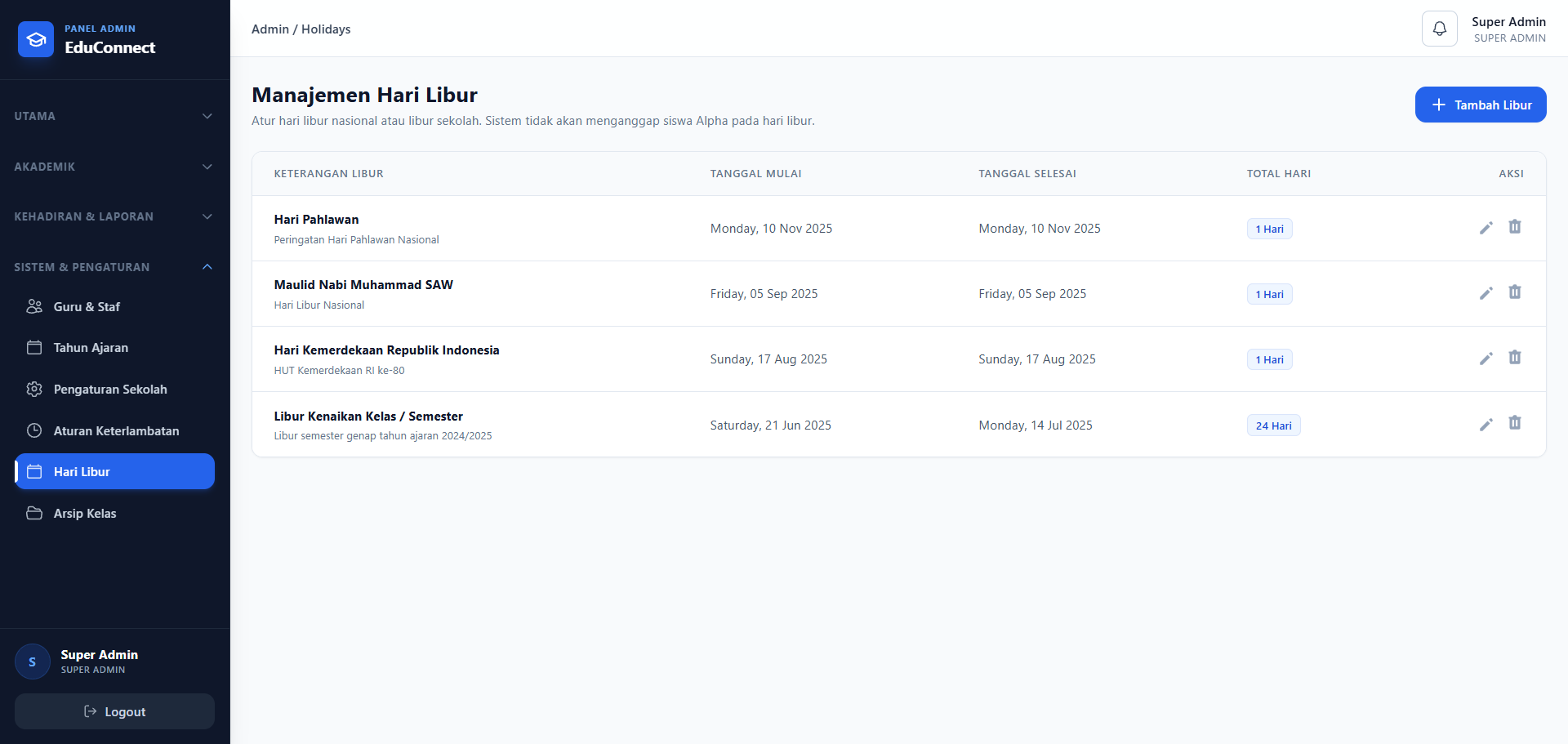
Task: Click the S avatar in the sidebar footer
Action: point(33,662)
